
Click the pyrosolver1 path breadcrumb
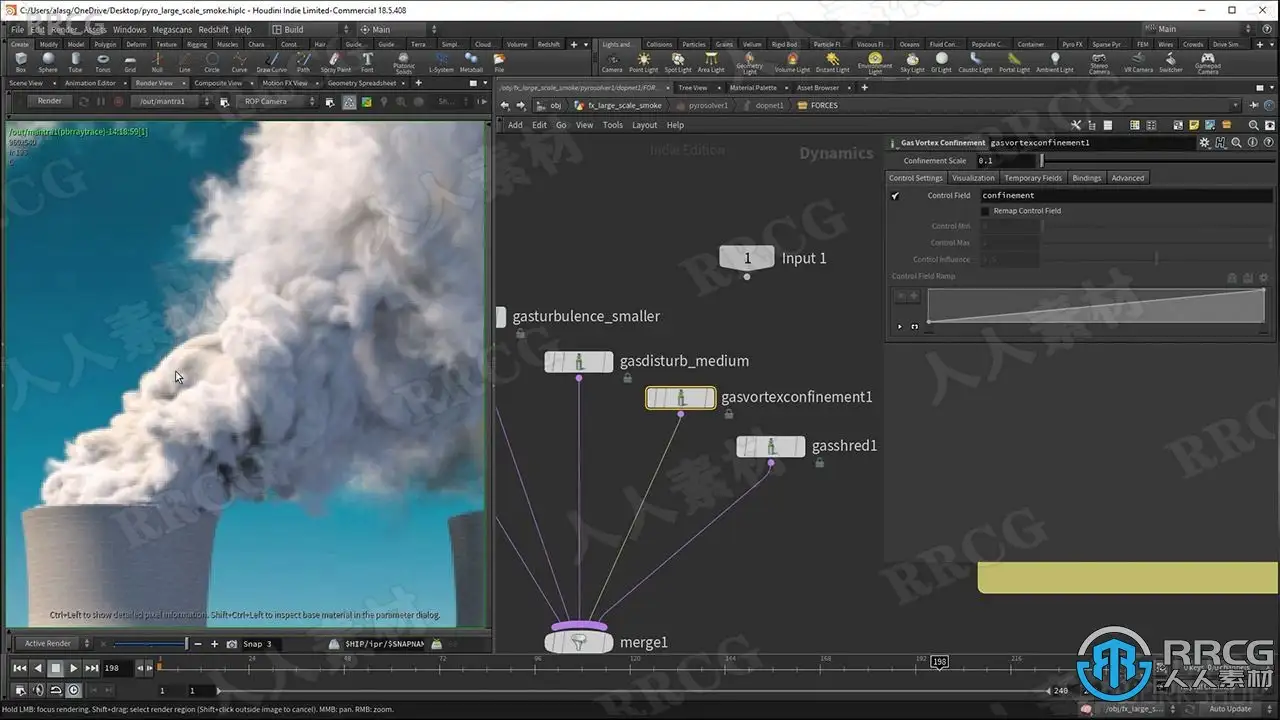point(708,105)
